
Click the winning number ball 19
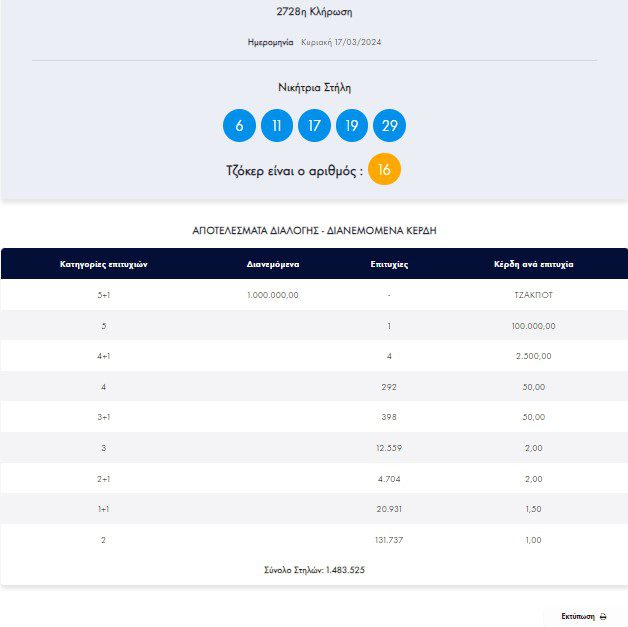(x=352, y=125)
